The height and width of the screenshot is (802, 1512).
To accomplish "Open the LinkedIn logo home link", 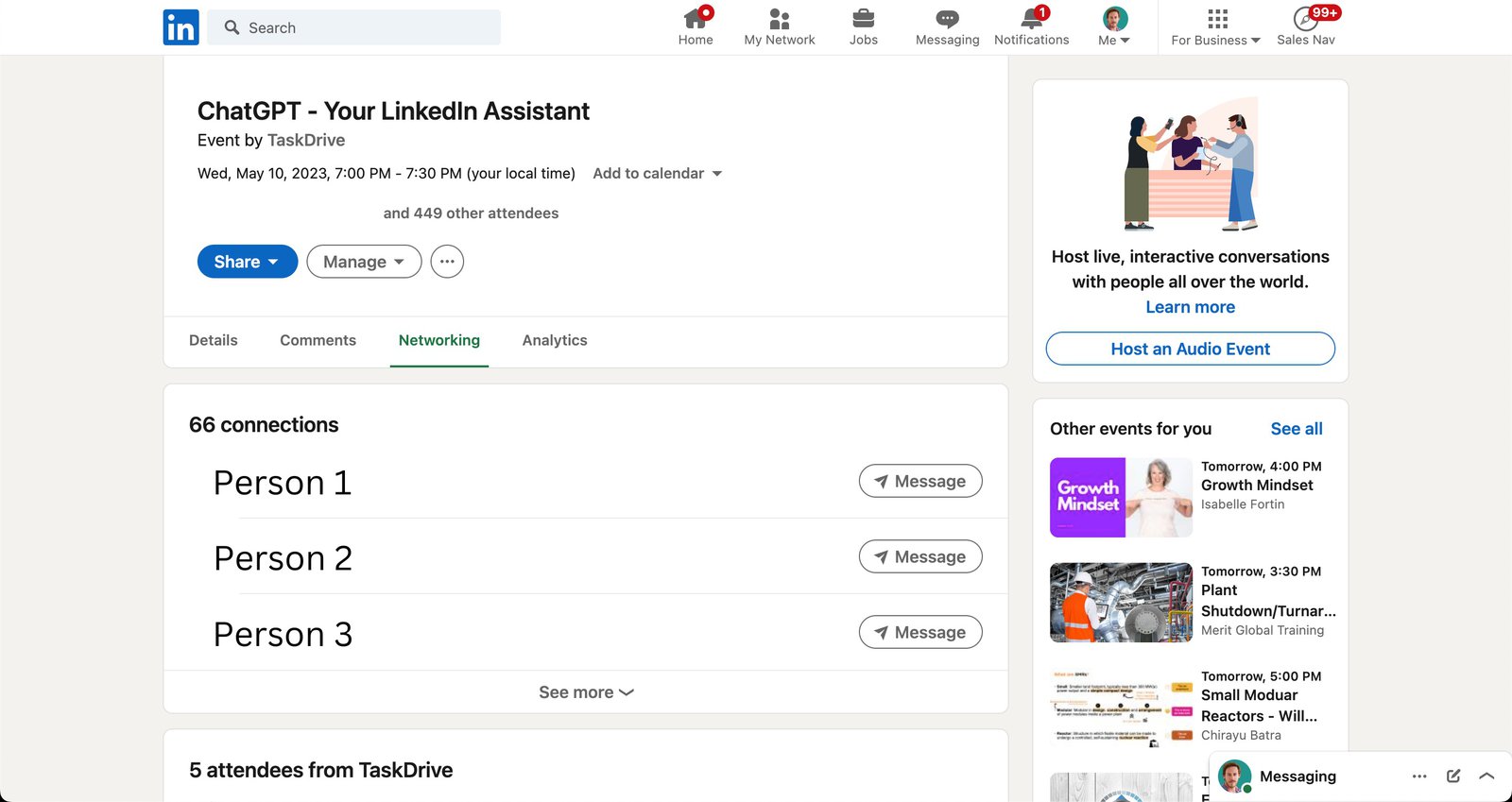I will 180,27.
